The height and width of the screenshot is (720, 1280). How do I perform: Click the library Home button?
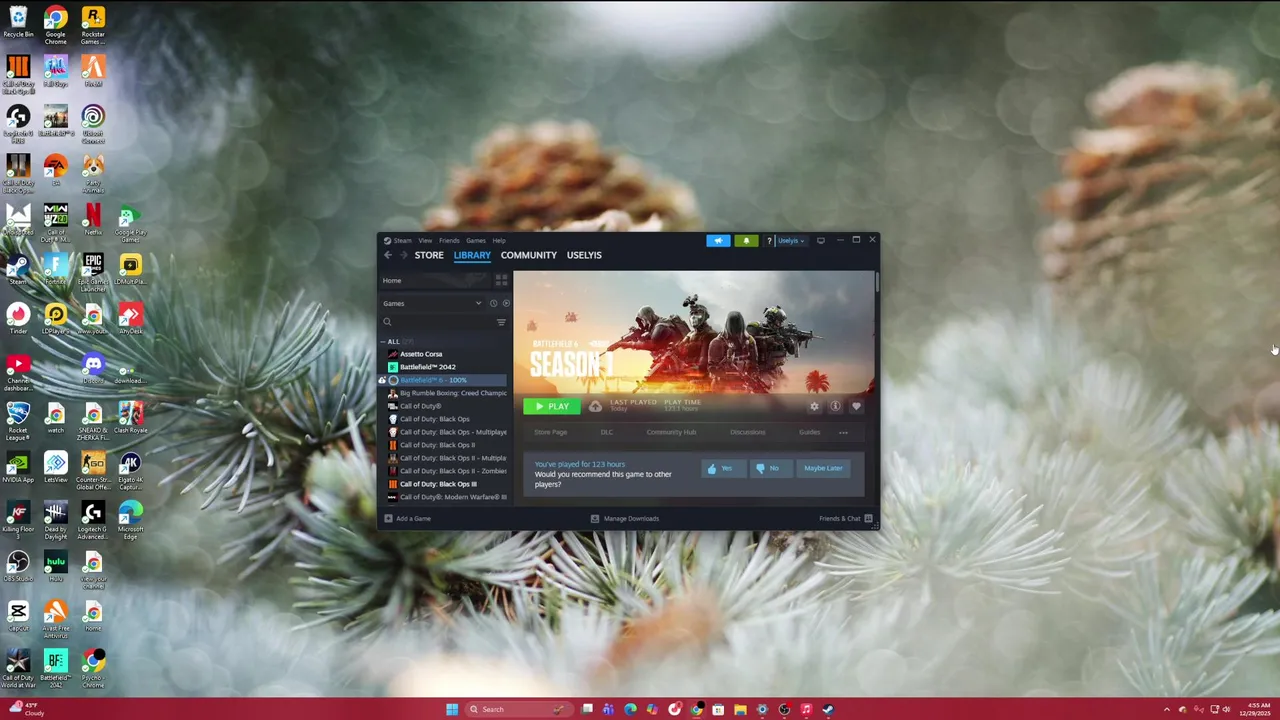(436, 281)
